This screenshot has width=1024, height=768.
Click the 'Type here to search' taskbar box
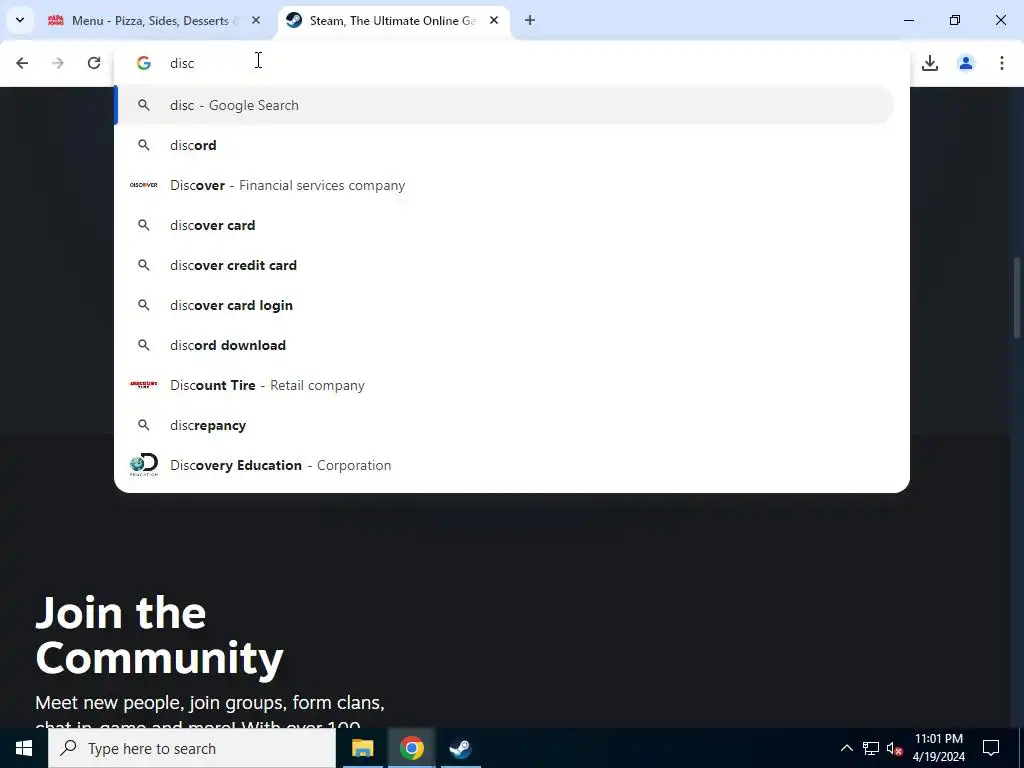coord(192,748)
